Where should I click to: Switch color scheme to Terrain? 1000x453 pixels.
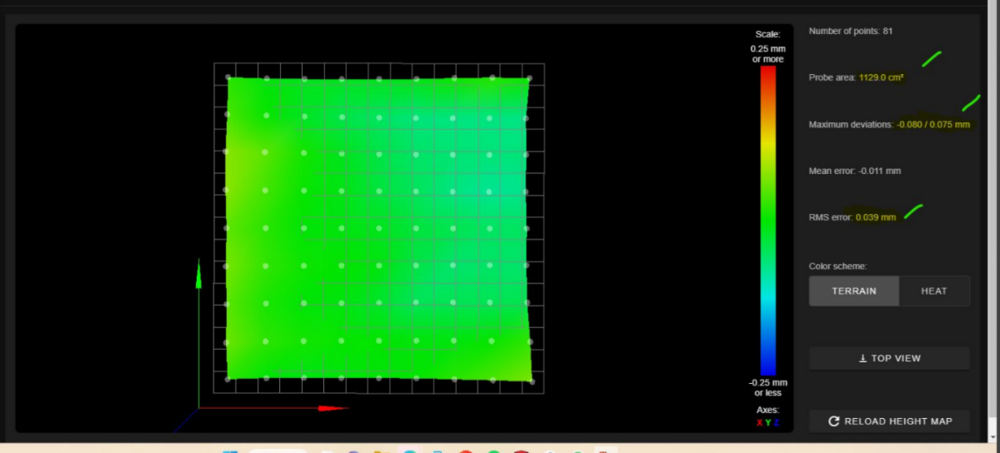(854, 291)
